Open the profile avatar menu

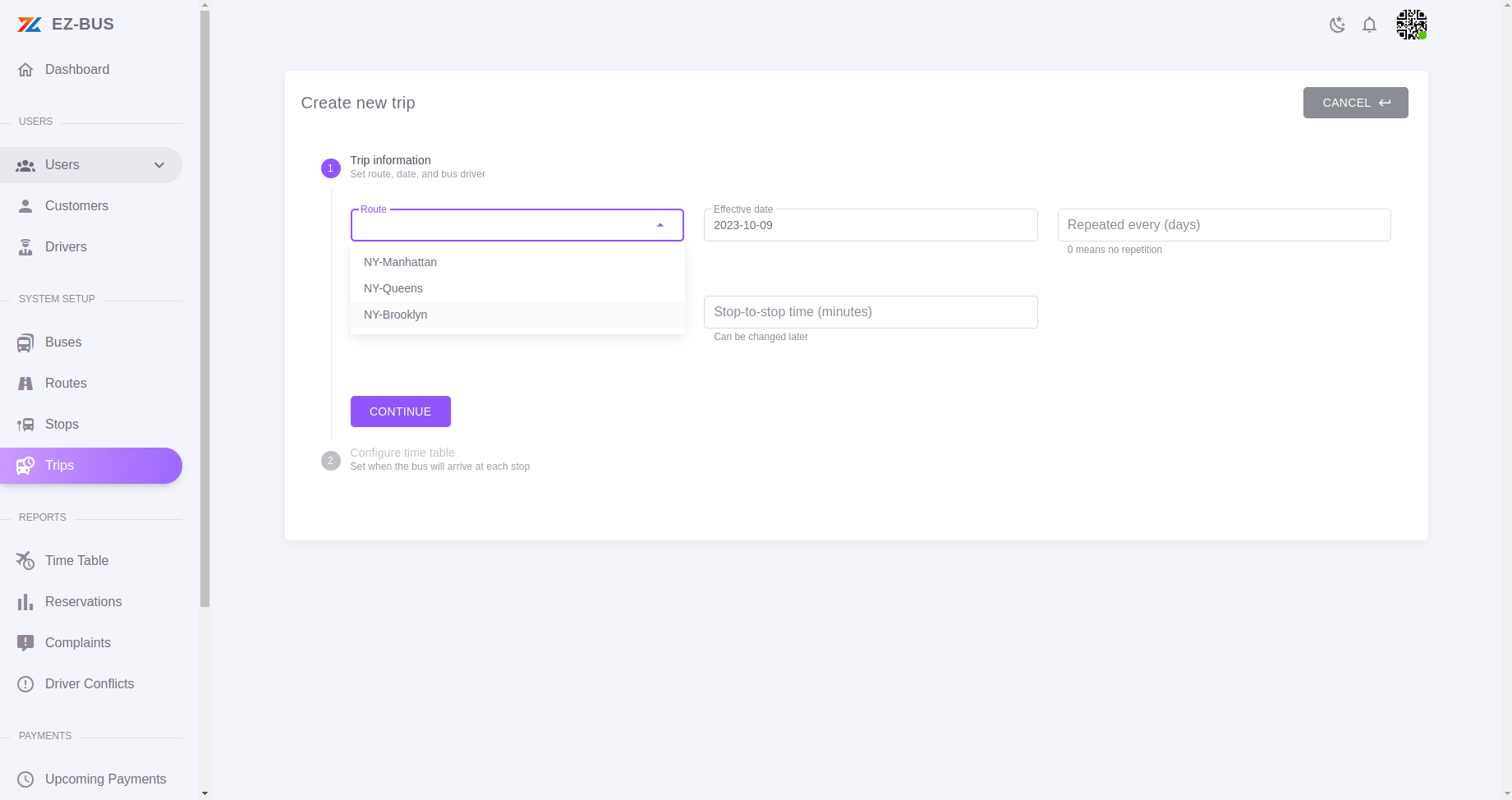(1411, 25)
